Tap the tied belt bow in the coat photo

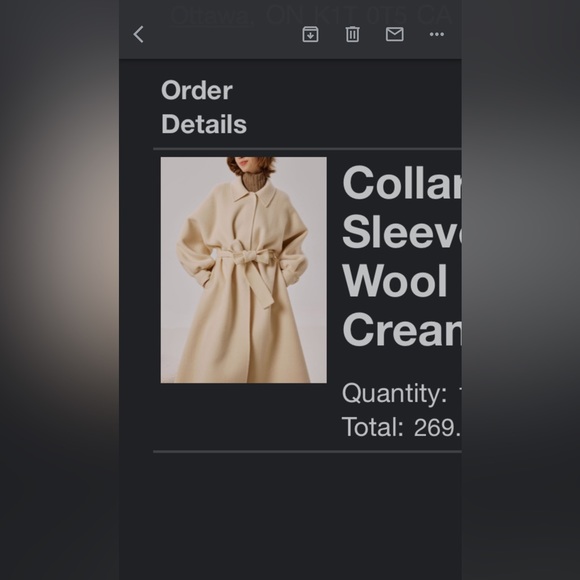246,257
